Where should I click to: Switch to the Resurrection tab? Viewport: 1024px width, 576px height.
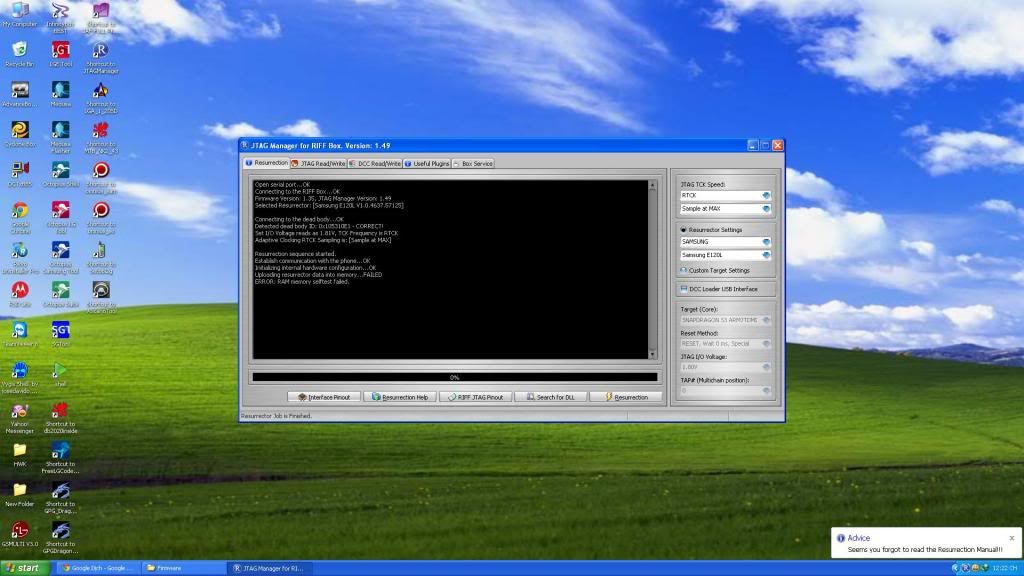266,163
